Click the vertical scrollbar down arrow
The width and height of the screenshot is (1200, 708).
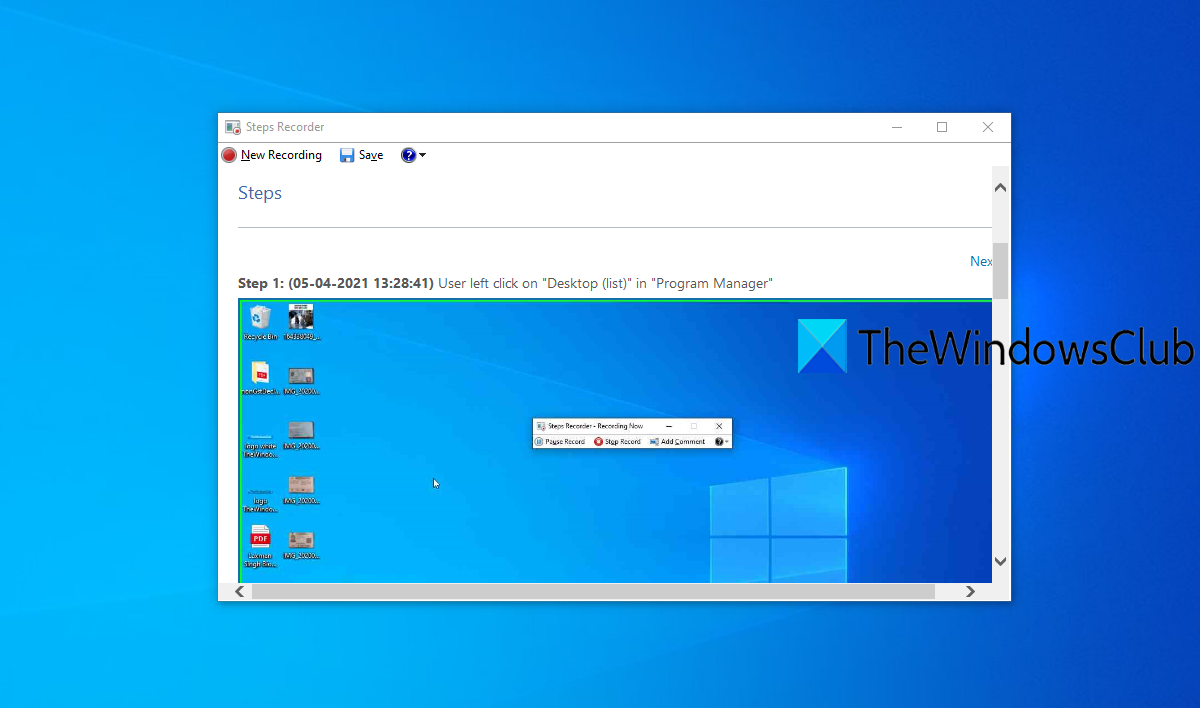(x=1001, y=562)
